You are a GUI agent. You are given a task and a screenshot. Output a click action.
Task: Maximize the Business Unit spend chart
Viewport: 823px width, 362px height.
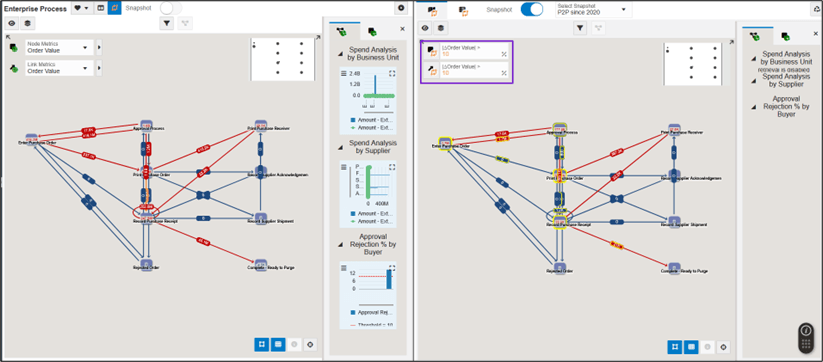[x=392, y=73]
